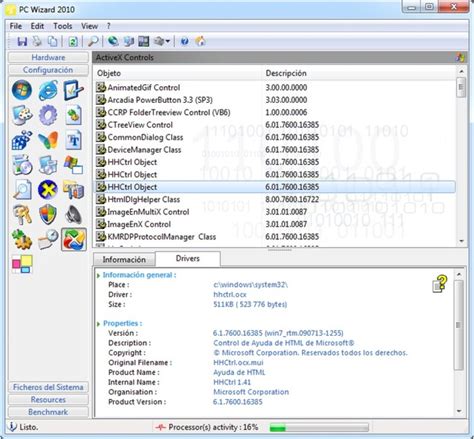Select the blue cubes registry sidebar icon
This screenshot has width=474, height=439.
point(22,140)
